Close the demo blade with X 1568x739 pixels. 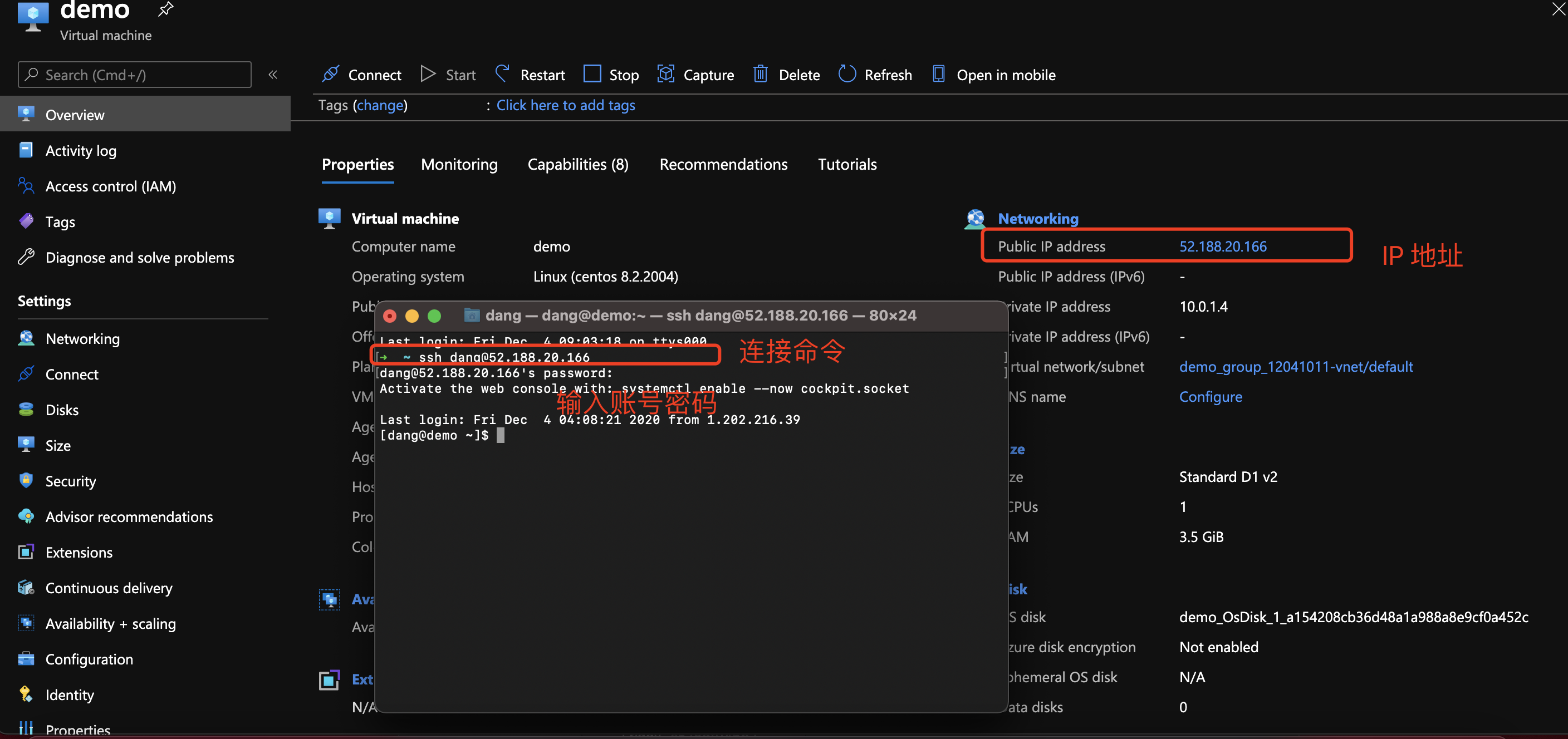(1559, 9)
